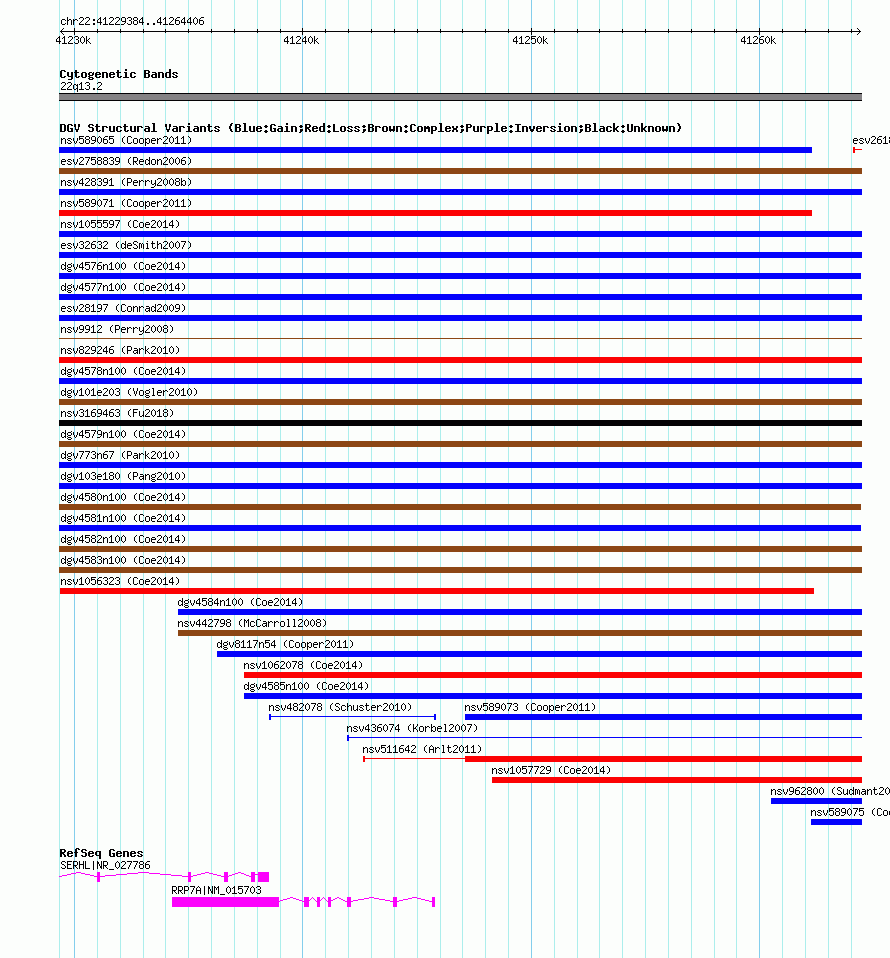
Task: Click nsv511642 (Arlt2011) label
Action: 422,749
